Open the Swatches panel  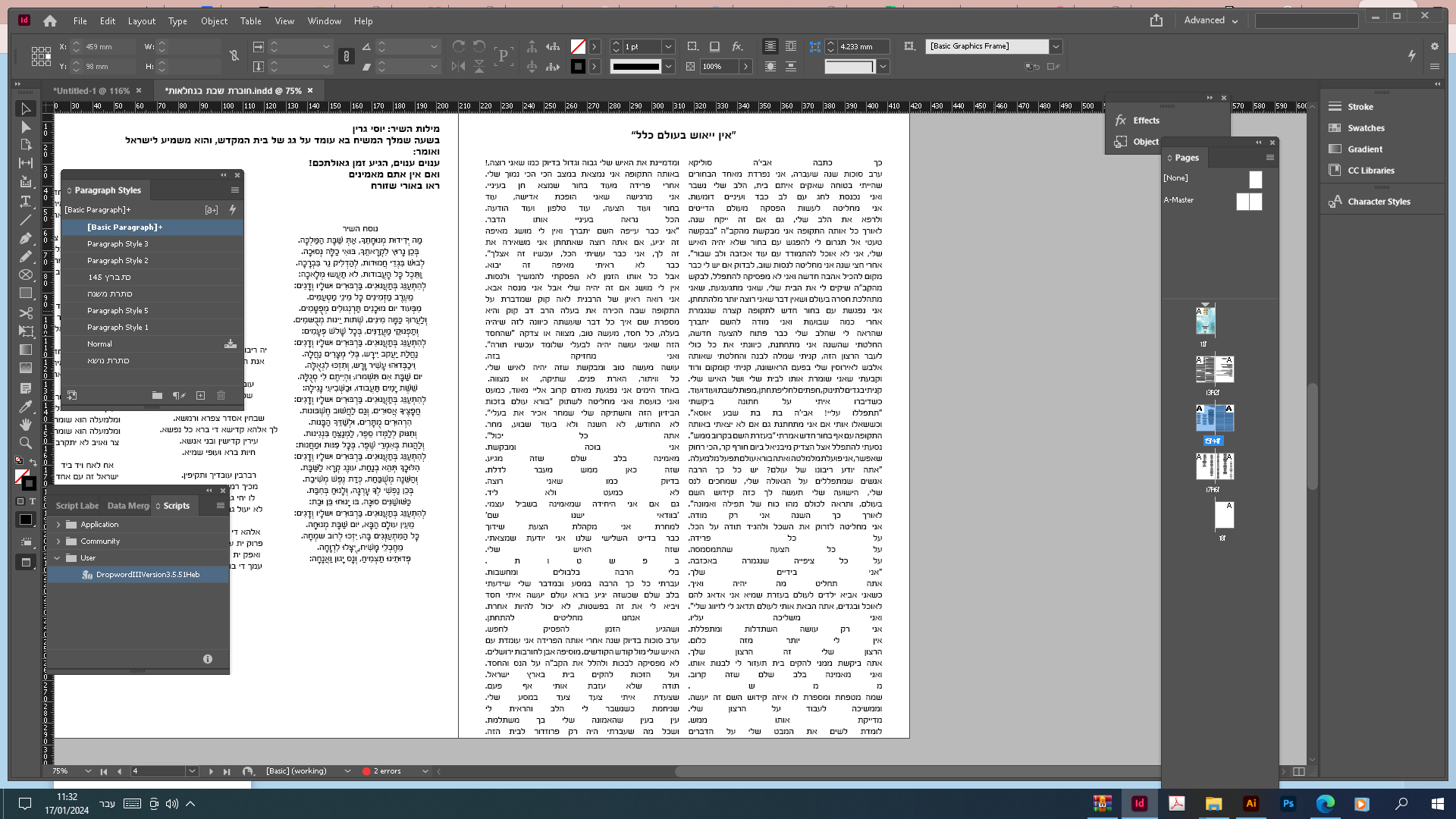tap(1366, 128)
